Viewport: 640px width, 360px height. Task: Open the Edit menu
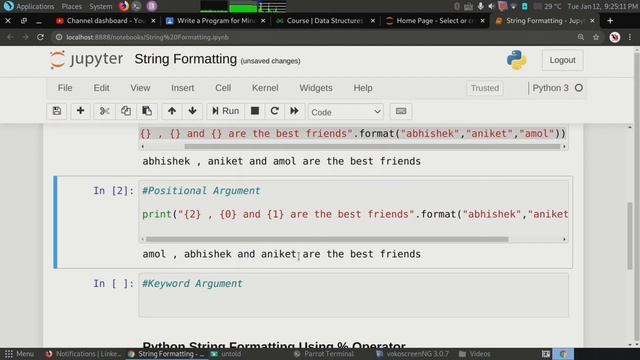click(x=101, y=88)
